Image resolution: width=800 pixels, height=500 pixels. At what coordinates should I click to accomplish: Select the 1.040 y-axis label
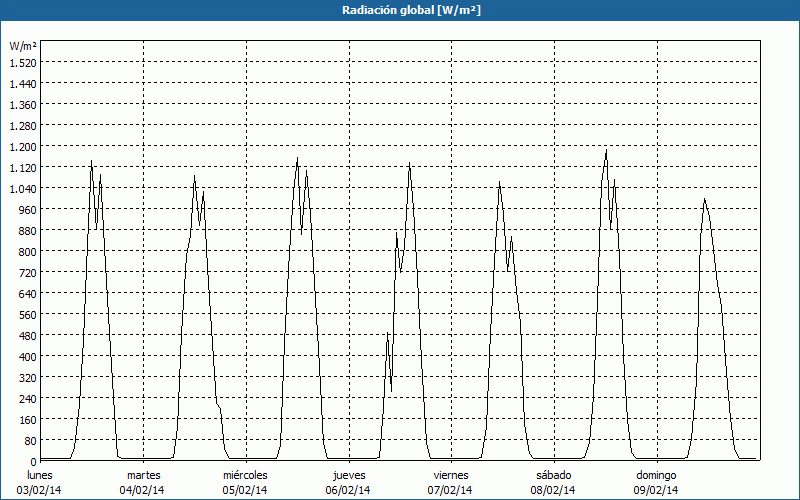[23, 189]
